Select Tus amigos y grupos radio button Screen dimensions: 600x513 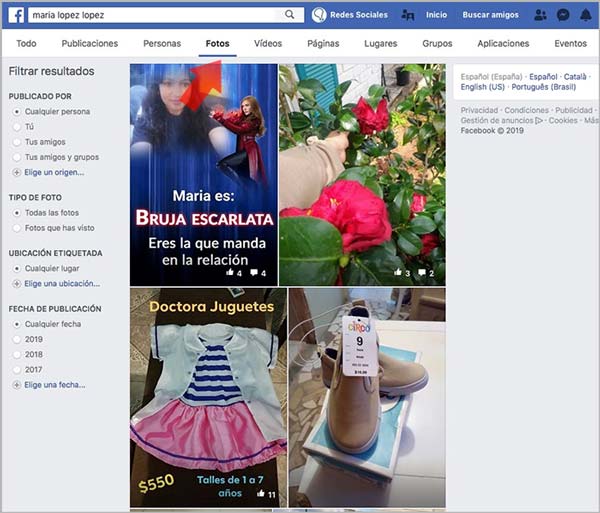click(16, 157)
